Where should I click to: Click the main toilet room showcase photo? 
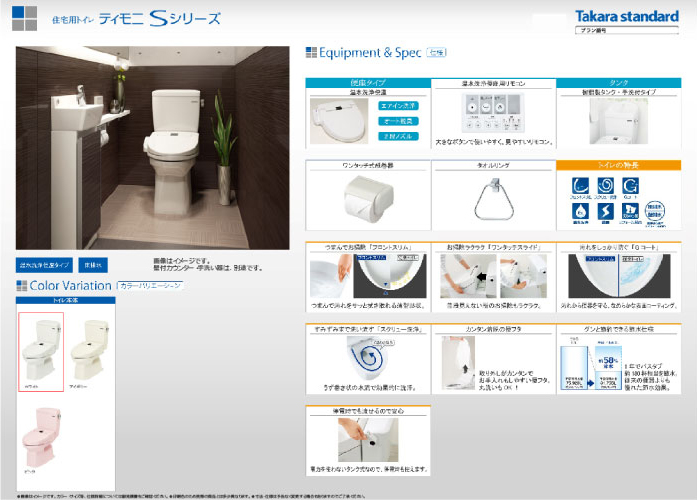tap(152, 148)
